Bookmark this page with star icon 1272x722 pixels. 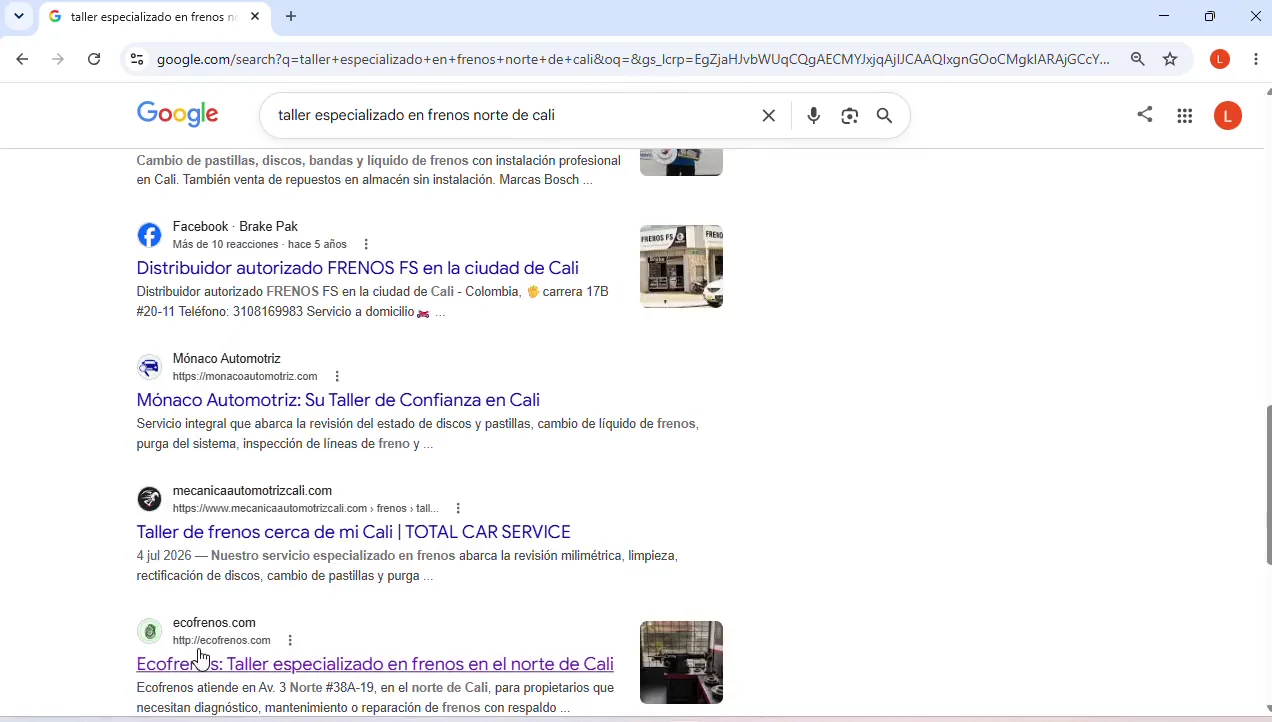(1170, 59)
